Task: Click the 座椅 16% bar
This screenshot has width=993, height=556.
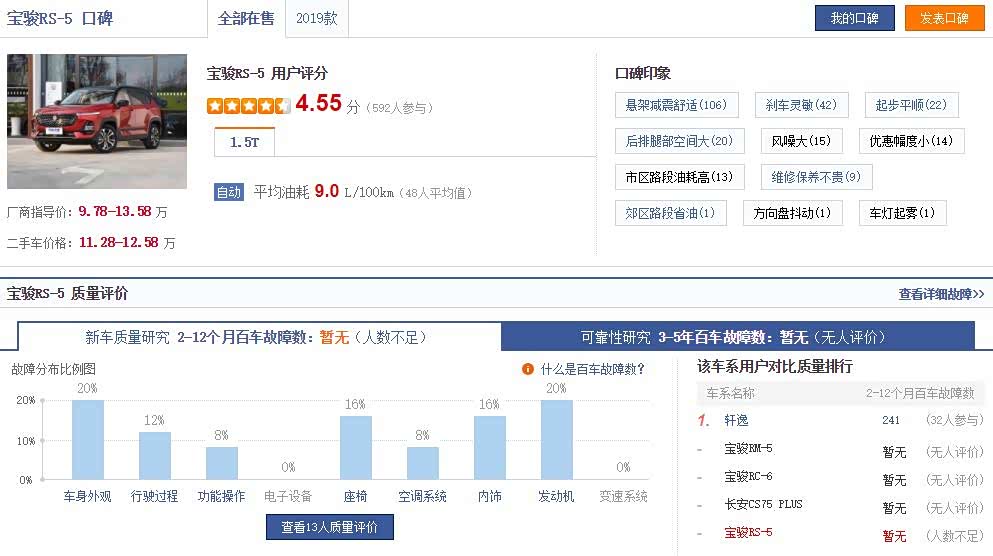Action: point(356,448)
